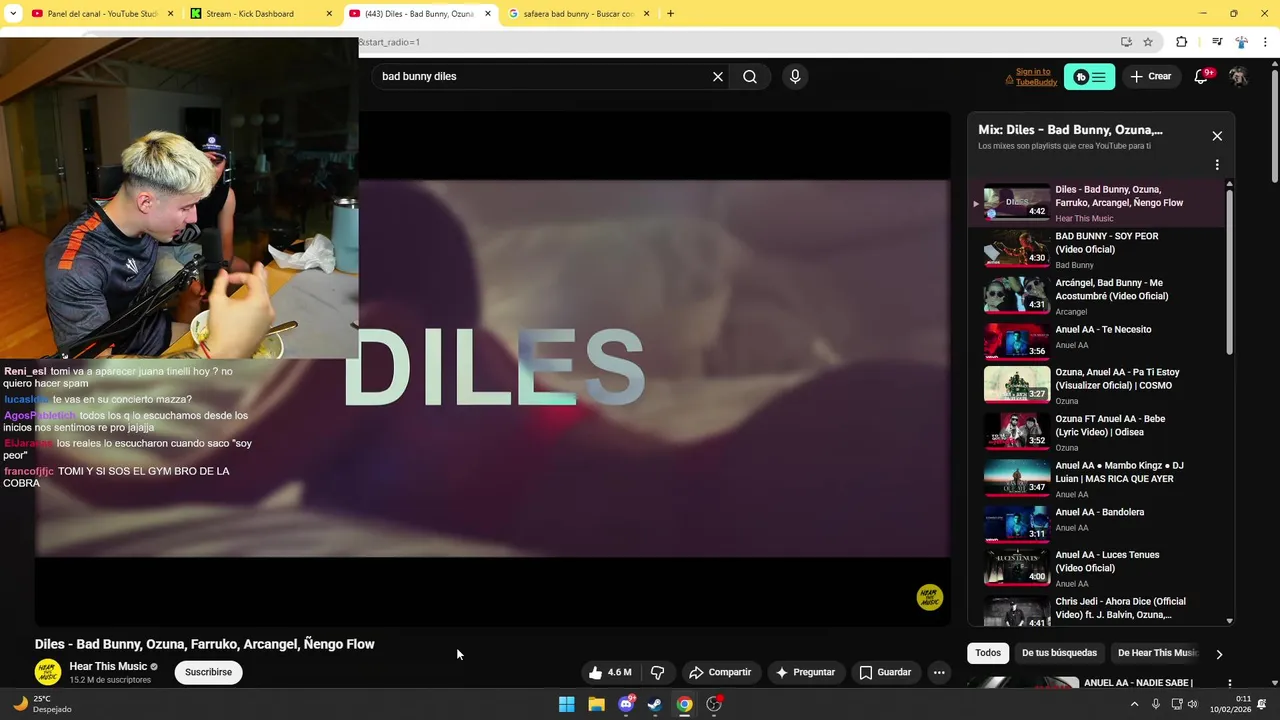Open the Hear This Music channel avatar
Image resolution: width=1280 pixels, height=720 pixels.
[48, 672]
